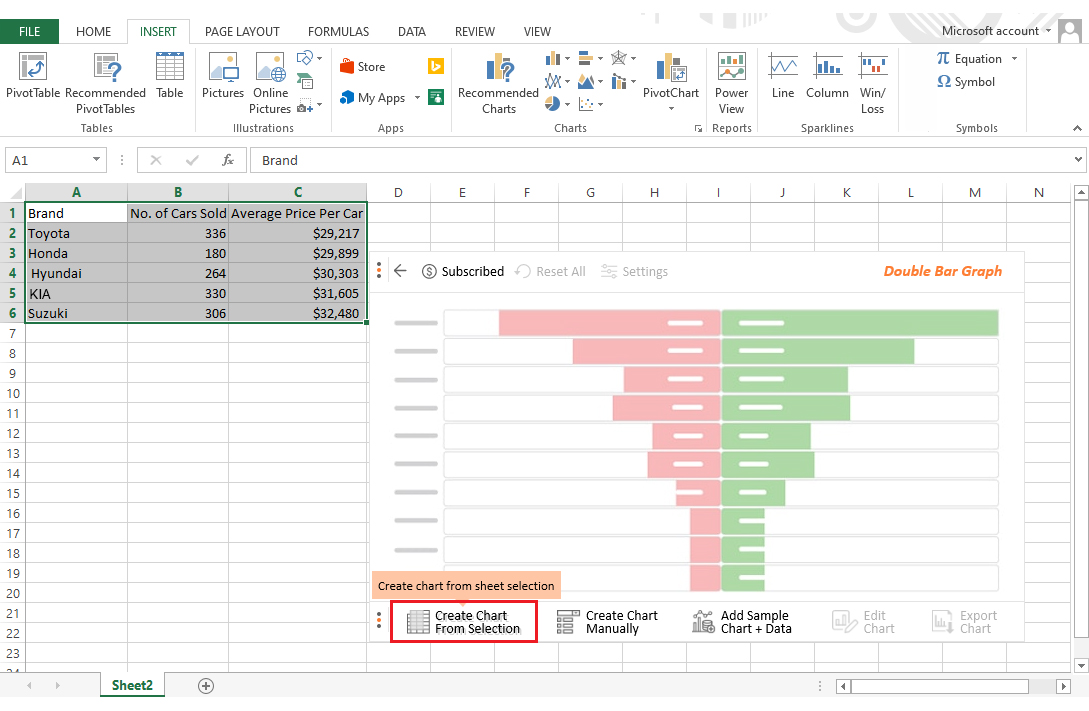
Task: Insert a bar chart dropdown
Action: coord(590,58)
